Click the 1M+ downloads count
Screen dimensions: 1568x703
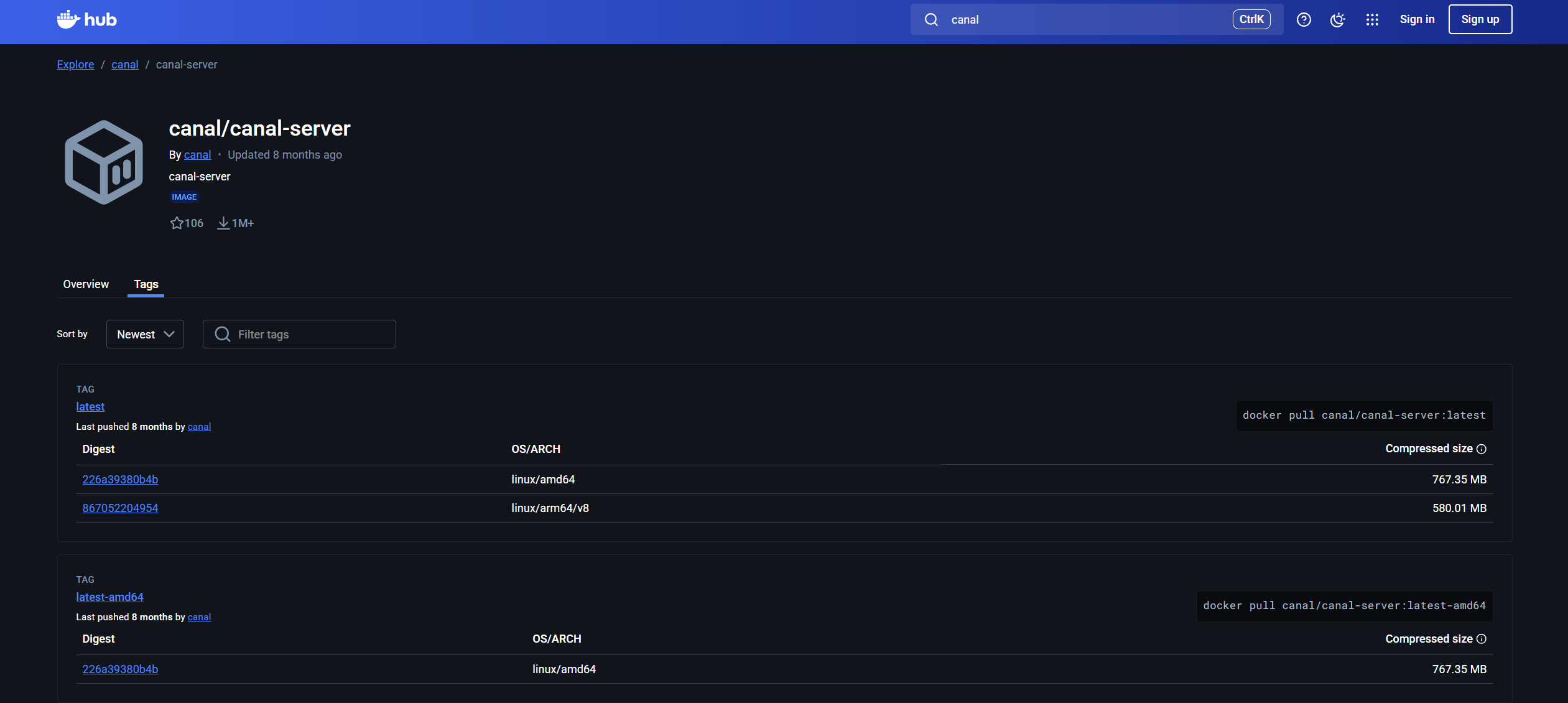click(243, 223)
